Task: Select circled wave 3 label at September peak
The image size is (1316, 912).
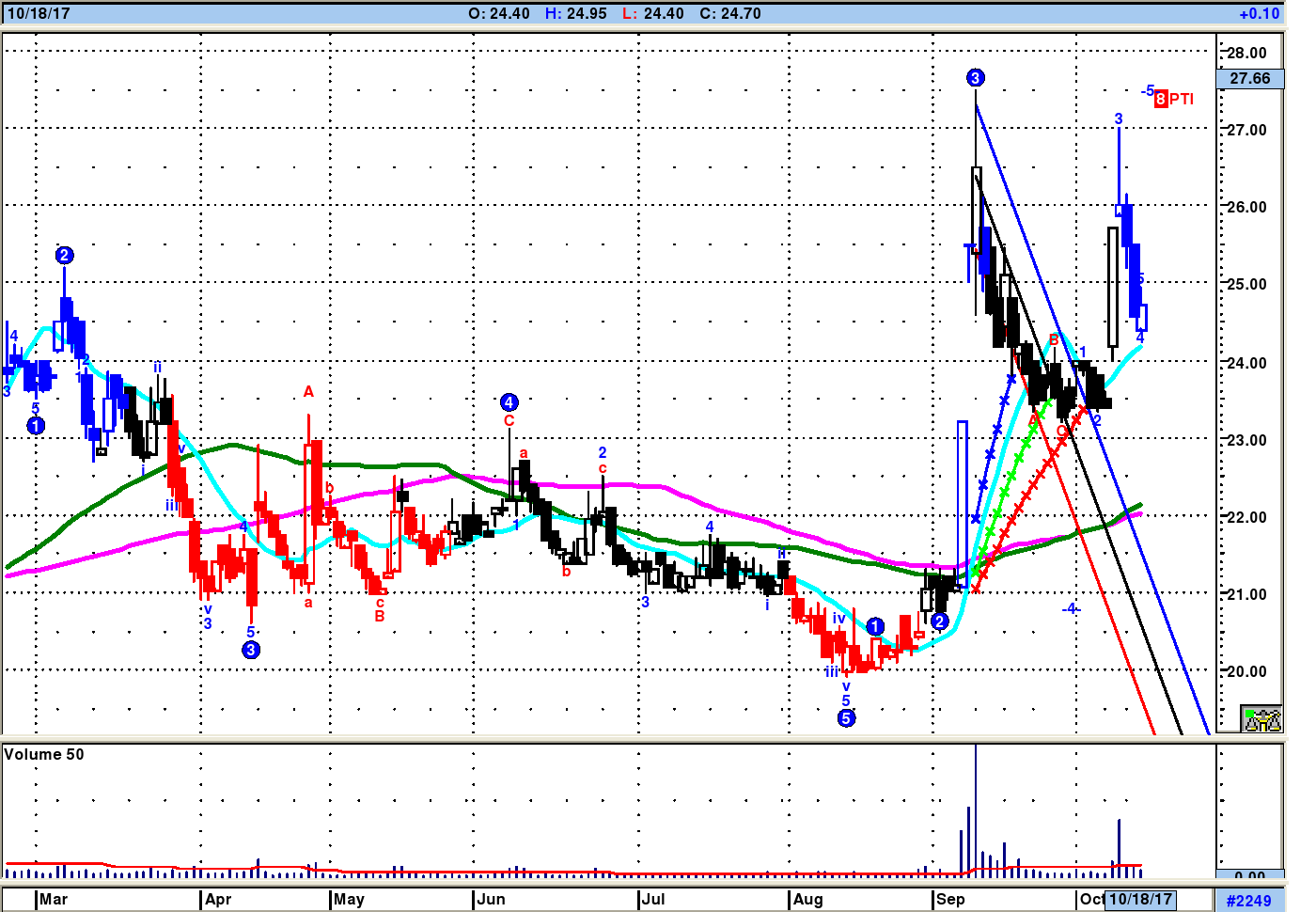Action: (x=975, y=78)
